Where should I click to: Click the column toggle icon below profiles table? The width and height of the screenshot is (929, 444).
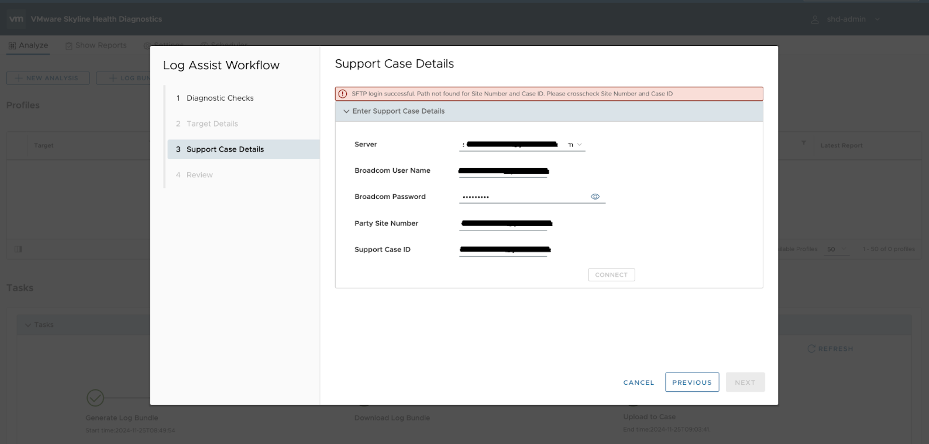[18, 249]
